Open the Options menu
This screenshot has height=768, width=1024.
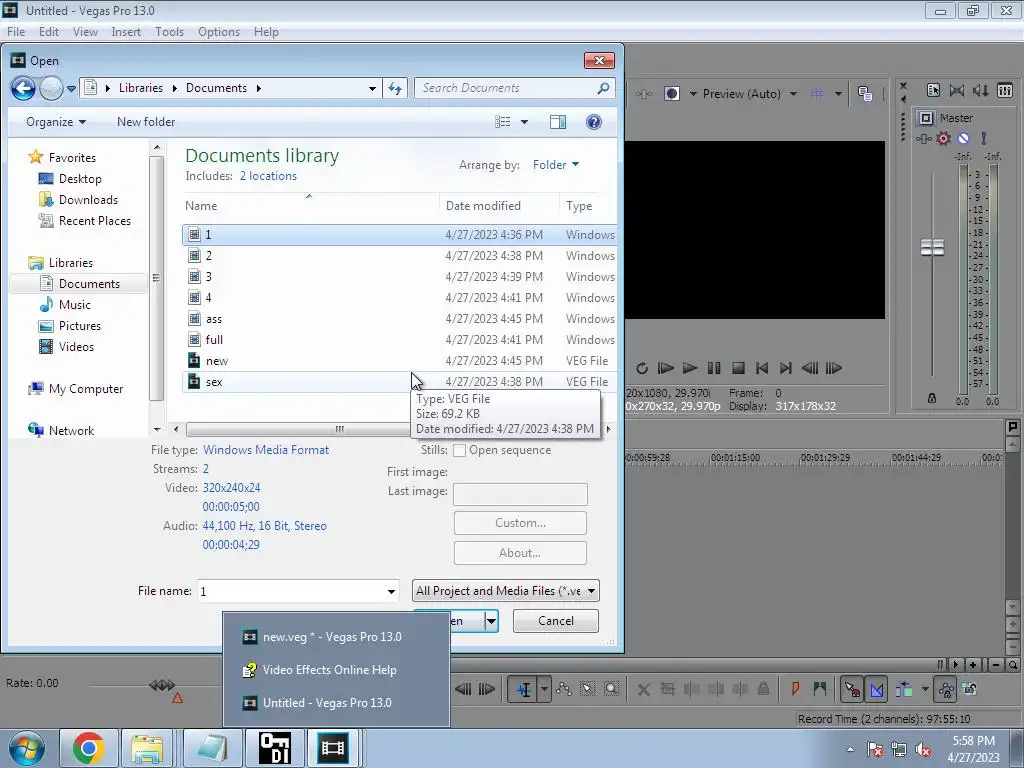(x=219, y=32)
